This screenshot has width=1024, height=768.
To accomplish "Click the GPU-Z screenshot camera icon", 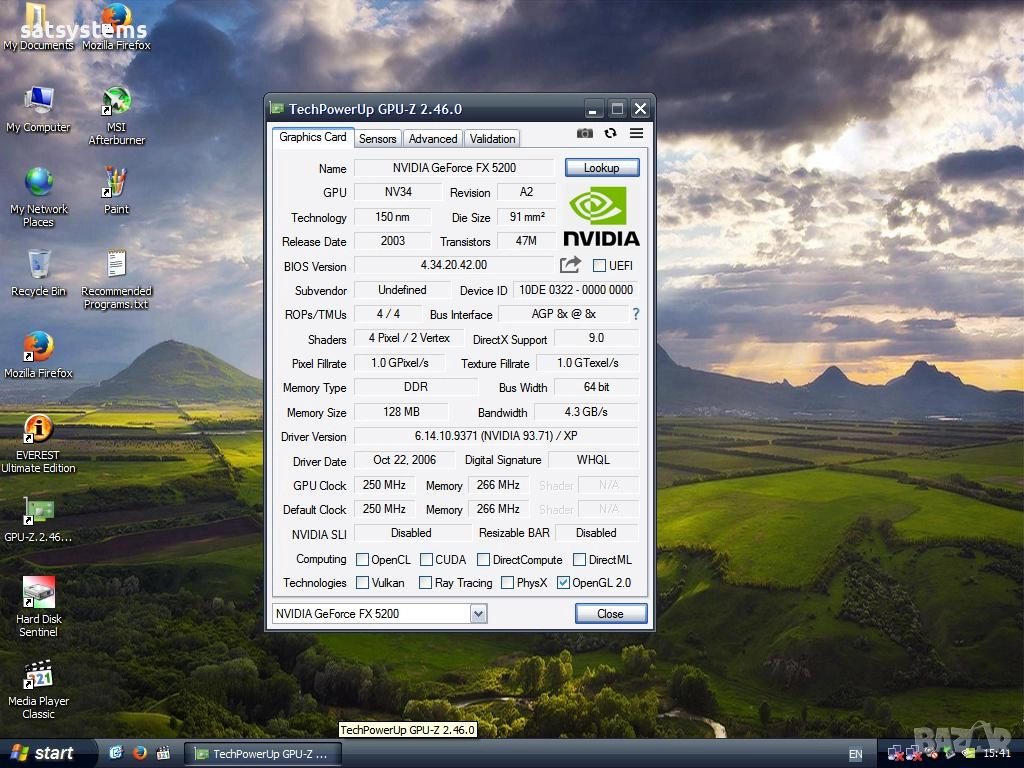I will 585,133.
